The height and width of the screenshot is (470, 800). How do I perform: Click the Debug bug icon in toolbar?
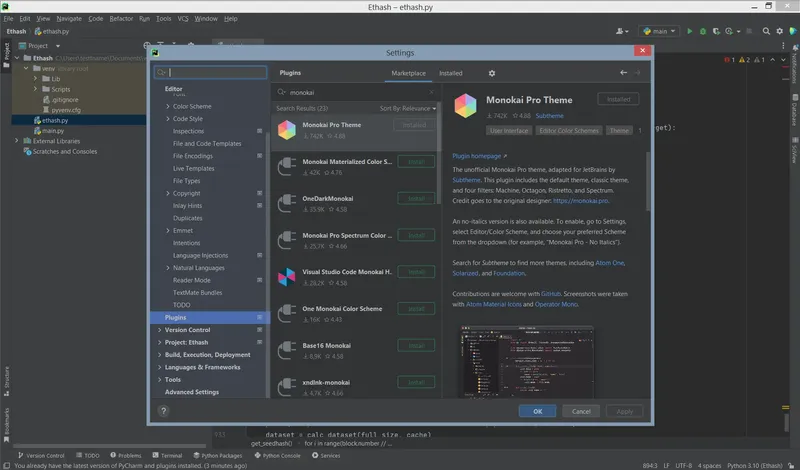point(703,31)
